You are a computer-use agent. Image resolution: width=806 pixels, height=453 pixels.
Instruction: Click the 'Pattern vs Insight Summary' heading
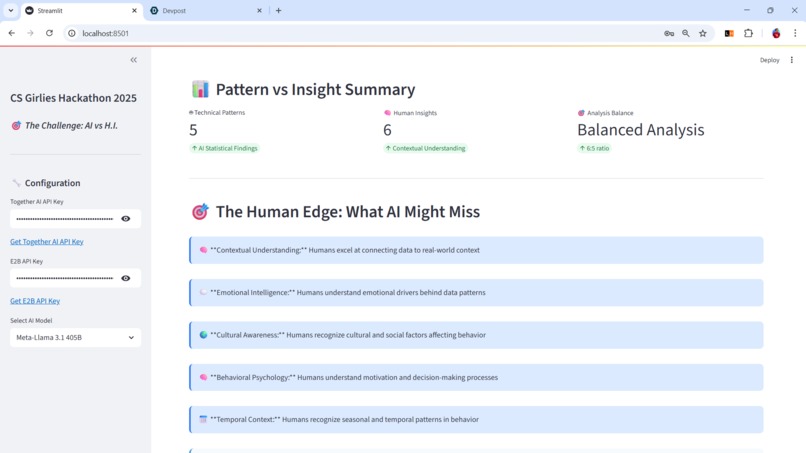[x=316, y=89]
